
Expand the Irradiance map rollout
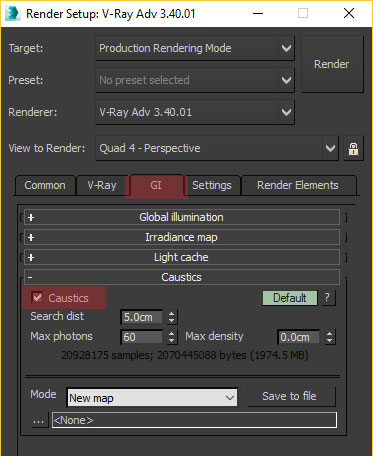click(x=182, y=237)
